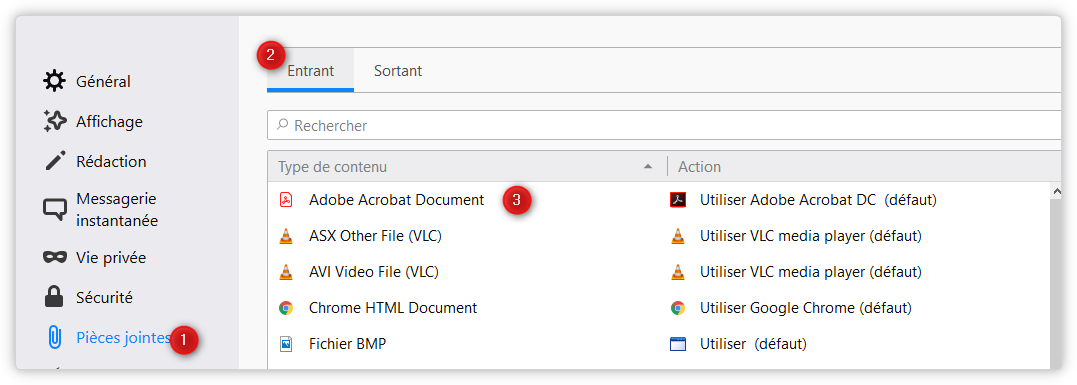Click the VLC cone icon beside AVI Video File
Screen dimensions: 1077x385
[x=286, y=272]
